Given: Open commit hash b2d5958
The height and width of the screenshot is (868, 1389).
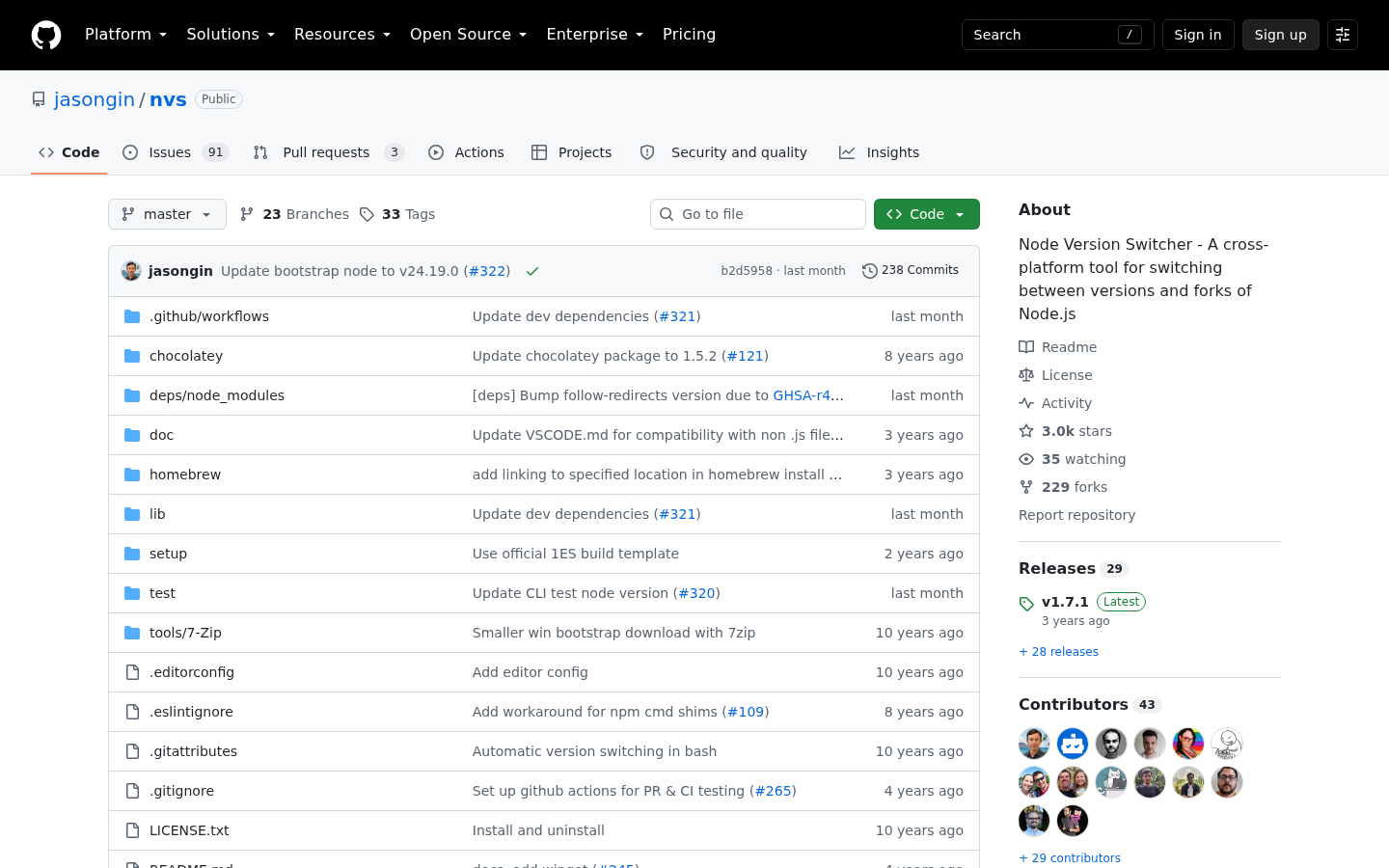Looking at the screenshot, I should (747, 271).
